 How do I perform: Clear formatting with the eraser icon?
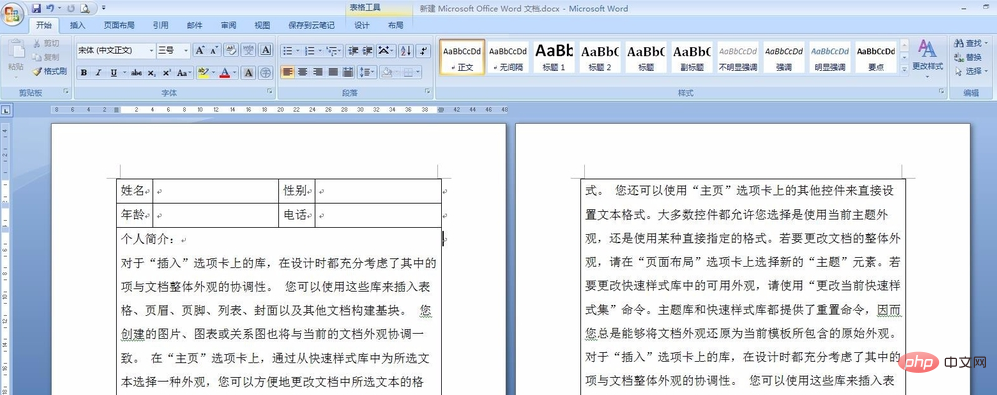click(231, 50)
